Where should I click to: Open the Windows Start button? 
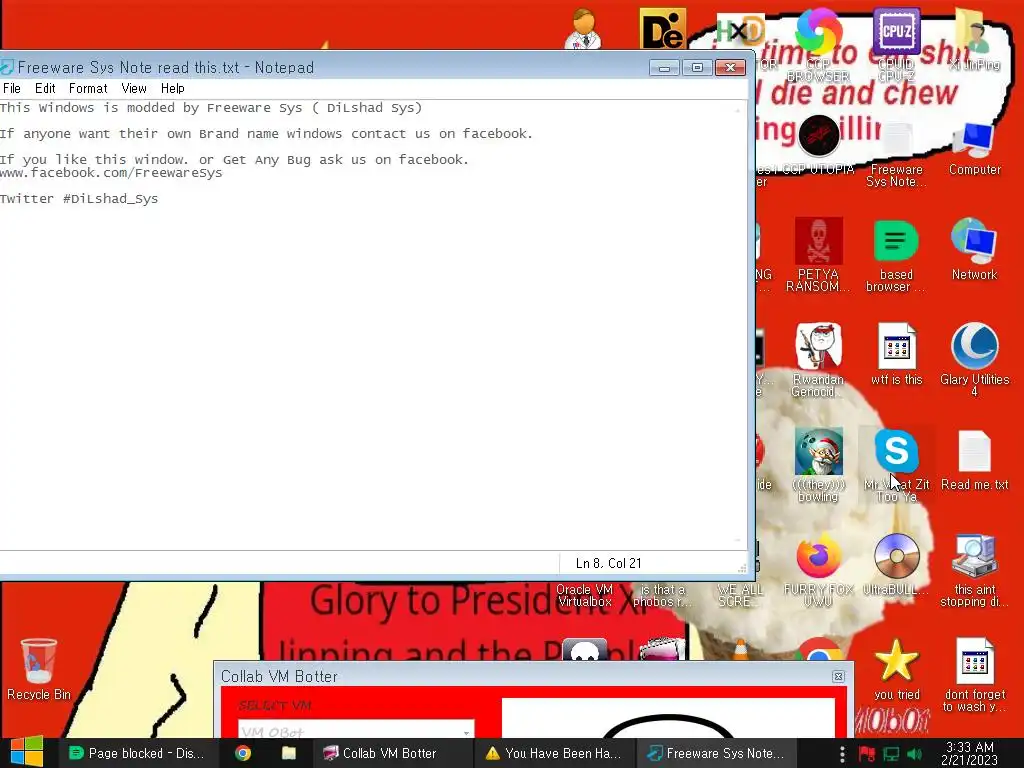[26, 752]
